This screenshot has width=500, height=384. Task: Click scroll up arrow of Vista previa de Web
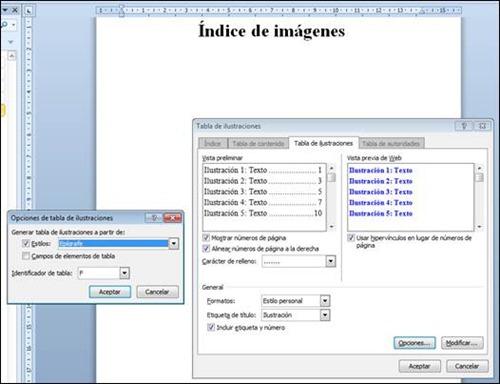(479, 168)
